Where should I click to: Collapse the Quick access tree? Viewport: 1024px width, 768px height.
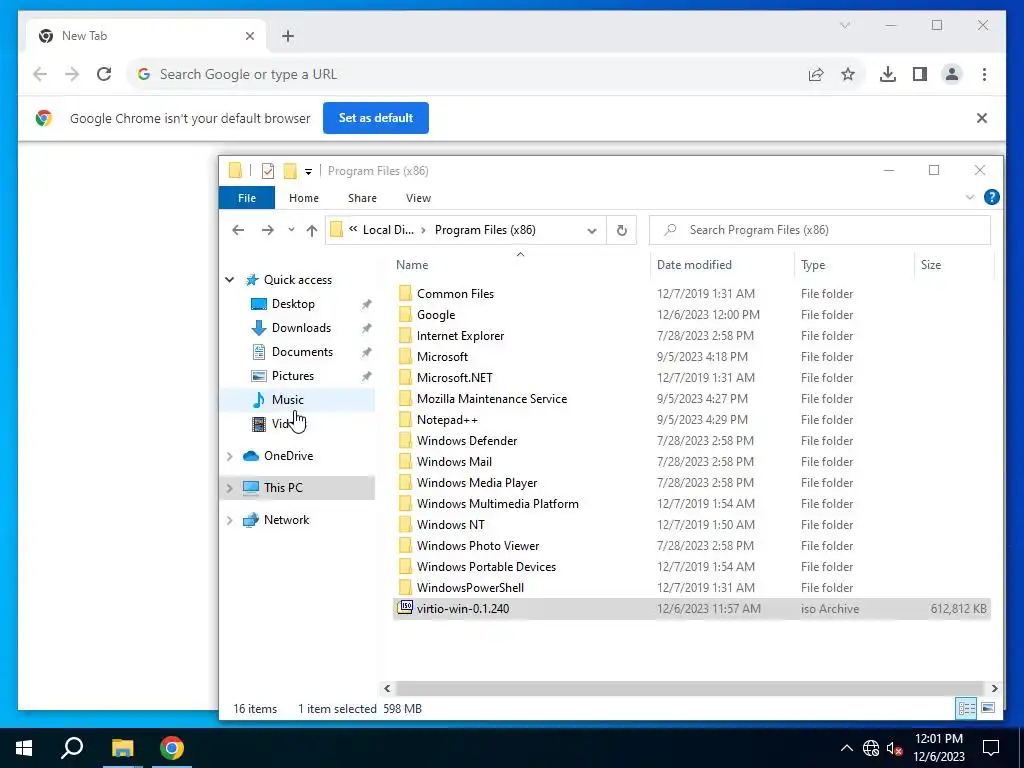(230, 280)
